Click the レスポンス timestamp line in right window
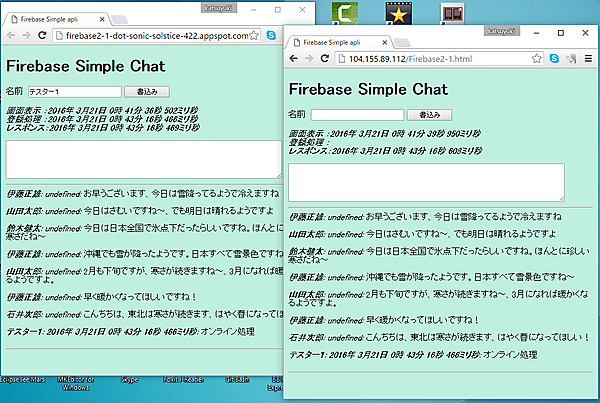 (385, 151)
